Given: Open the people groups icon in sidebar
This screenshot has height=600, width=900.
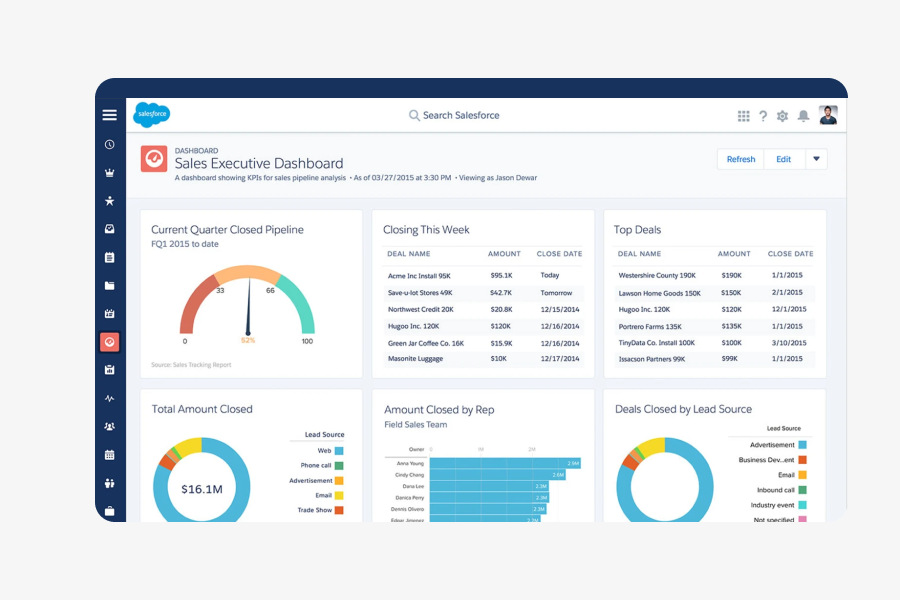Looking at the screenshot, I should click(x=110, y=426).
